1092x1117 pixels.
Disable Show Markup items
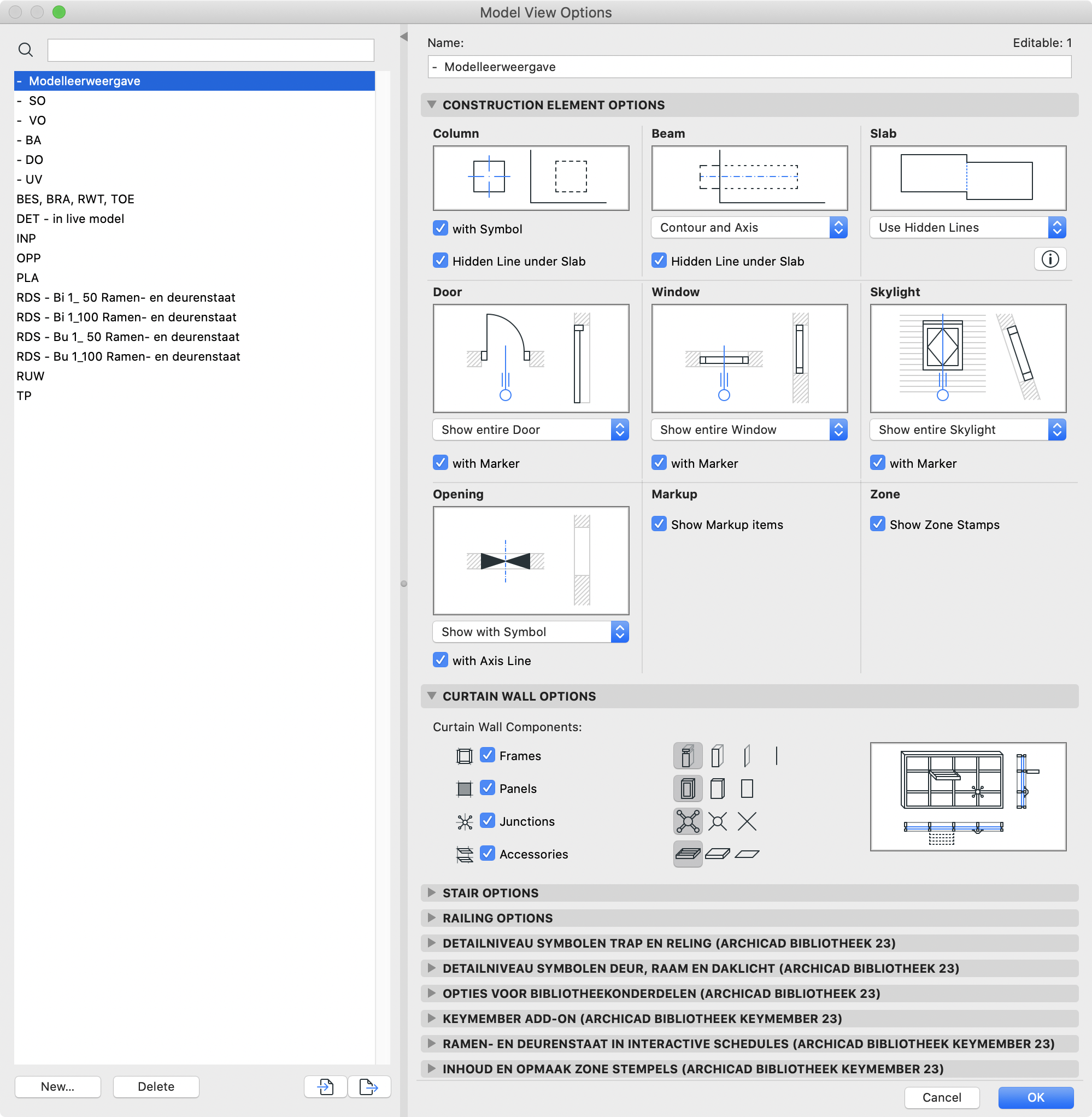[659, 524]
